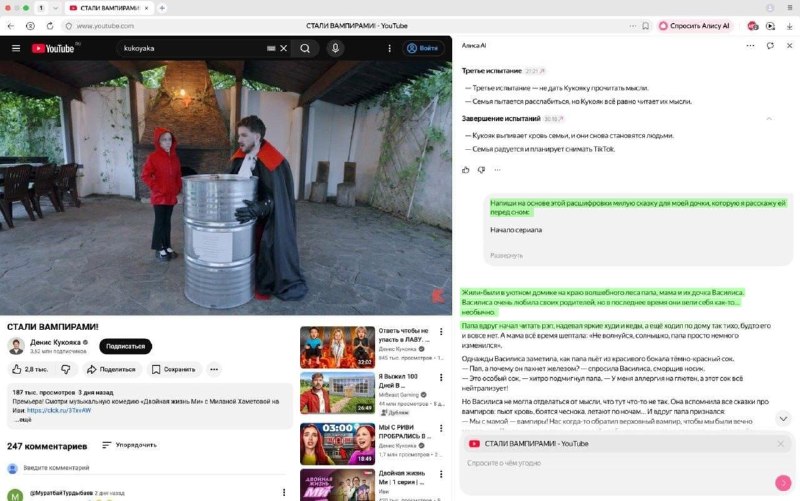This screenshot has height=501, width=800.
Task: Click the red extension icon in browser toolbar
Action: (x=753, y=26)
